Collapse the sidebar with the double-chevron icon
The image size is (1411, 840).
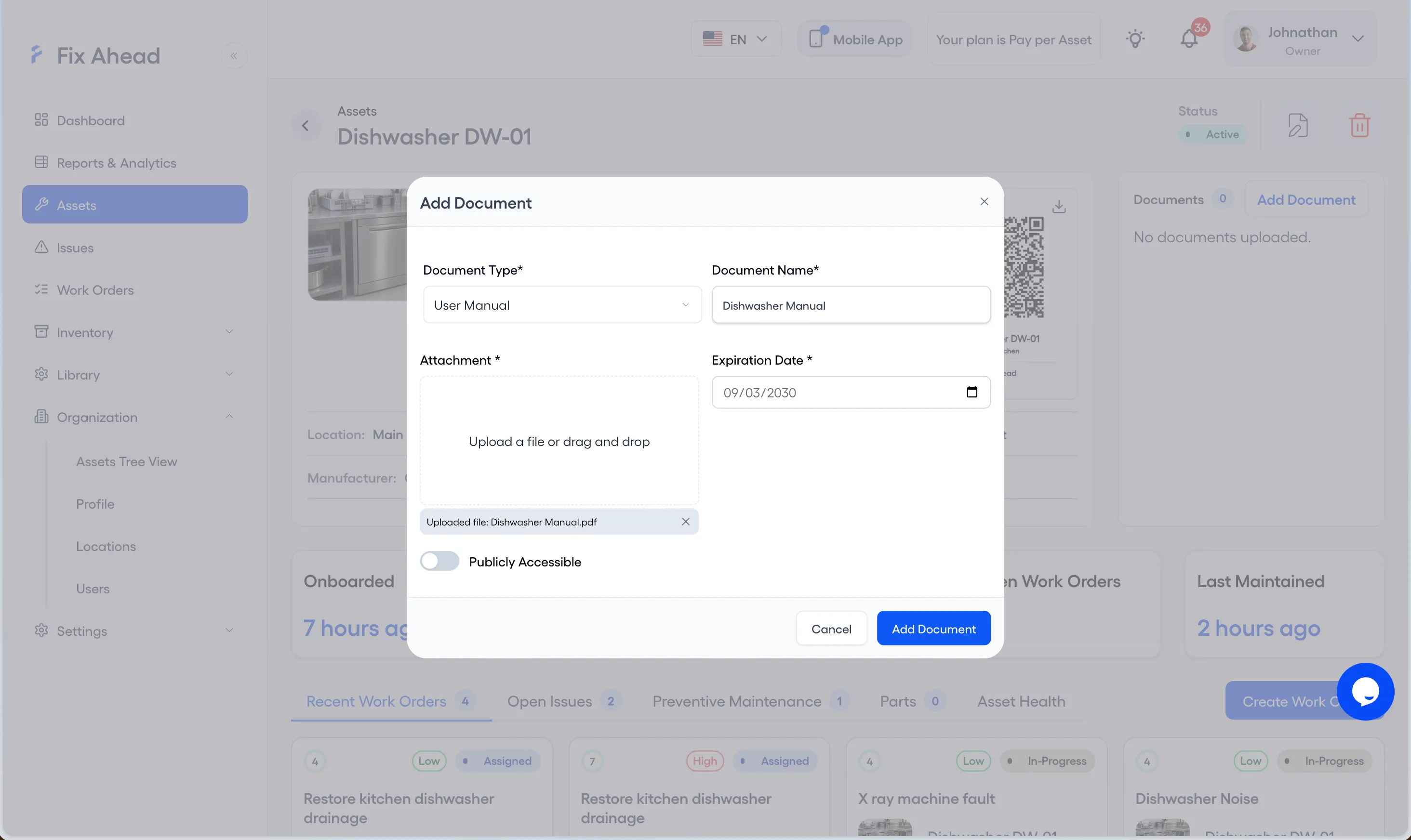click(x=234, y=55)
